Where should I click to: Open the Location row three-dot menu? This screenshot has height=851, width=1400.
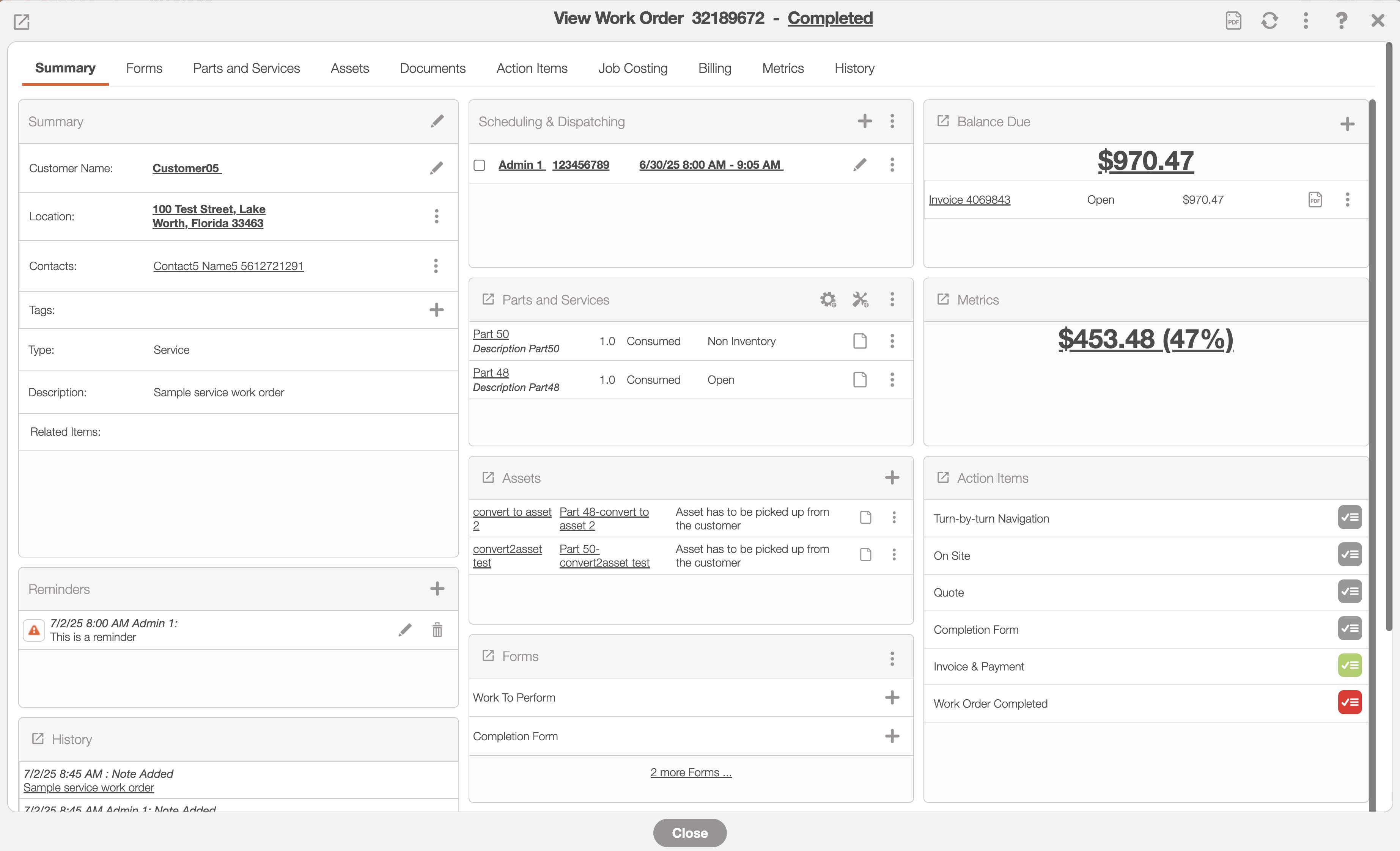point(436,216)
